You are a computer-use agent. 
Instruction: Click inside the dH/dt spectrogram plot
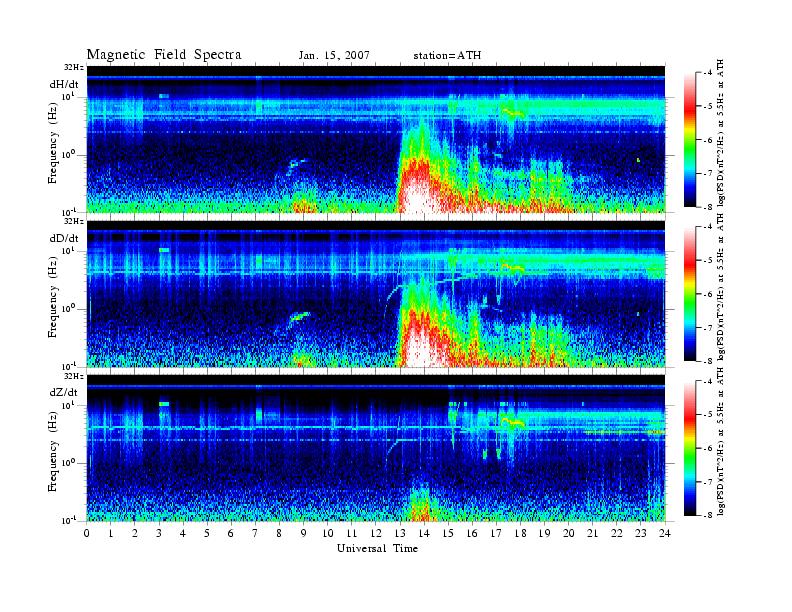click(376, 139)
